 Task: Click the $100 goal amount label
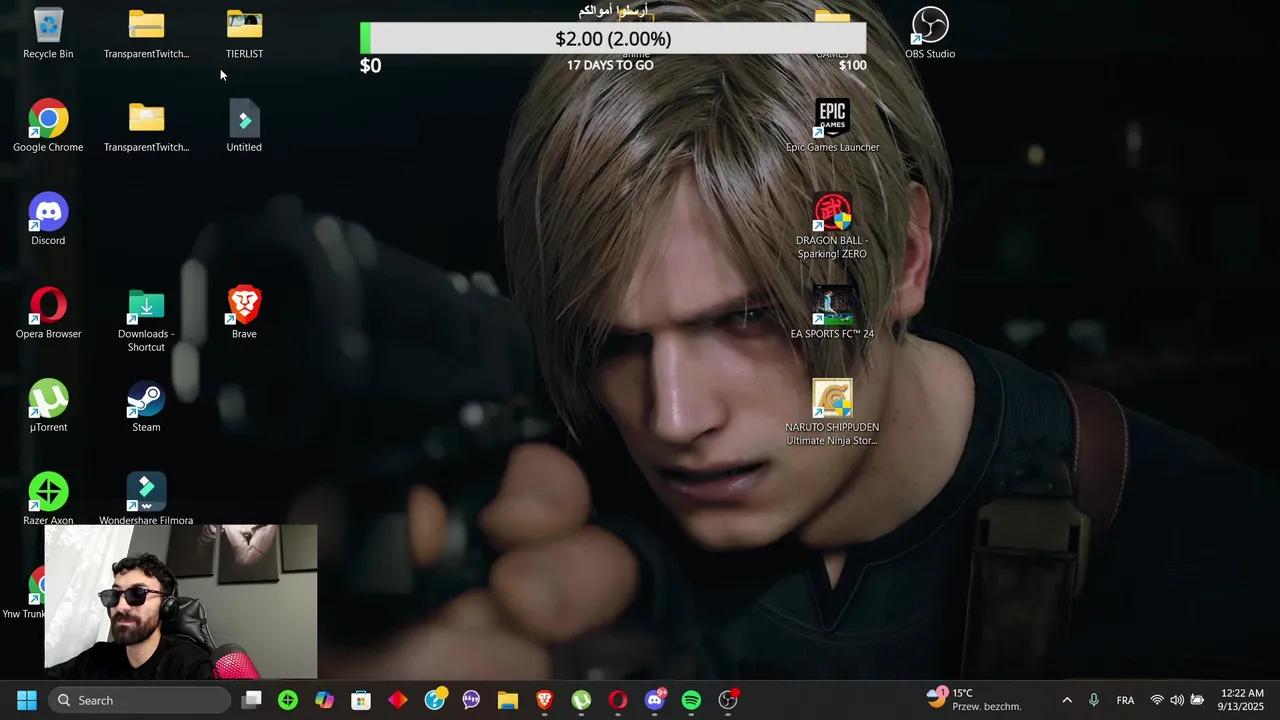852,65
